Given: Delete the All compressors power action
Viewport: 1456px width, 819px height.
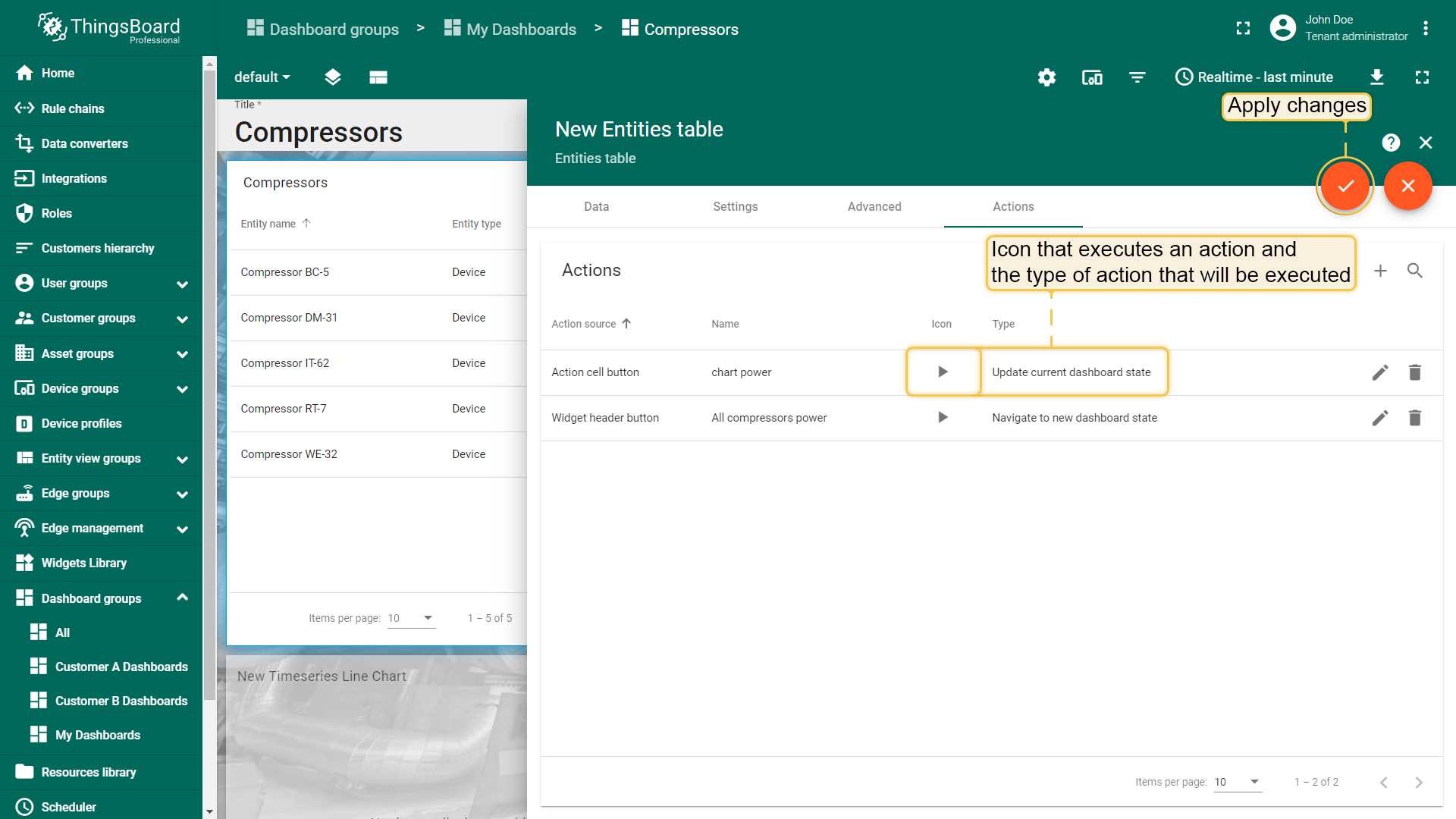Looking at the screenshot, I should tap(1414, 418).
